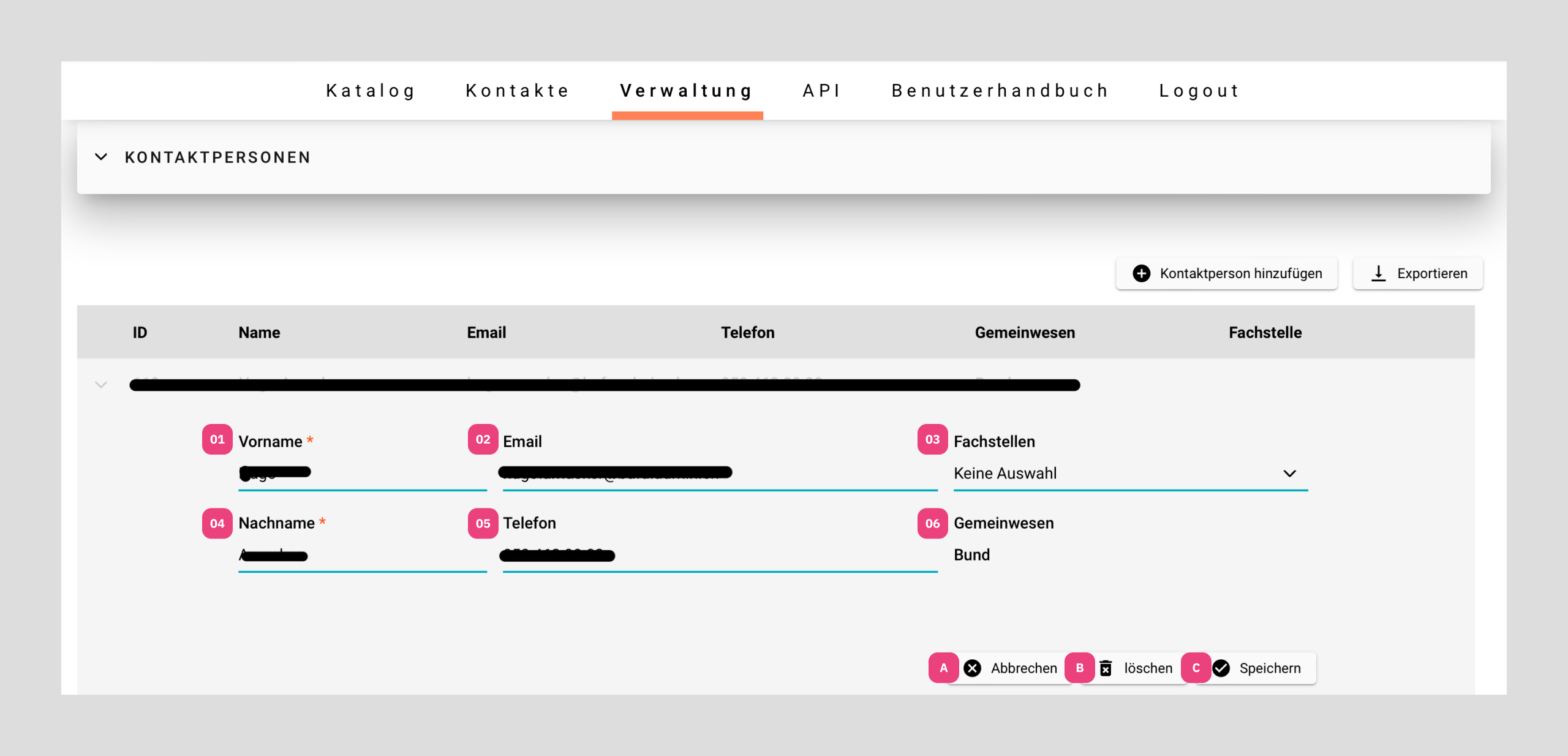Click Logout in the navigation
Image resolution: width=1568 pixels, height=756 pixels.
pos(1199,91)
